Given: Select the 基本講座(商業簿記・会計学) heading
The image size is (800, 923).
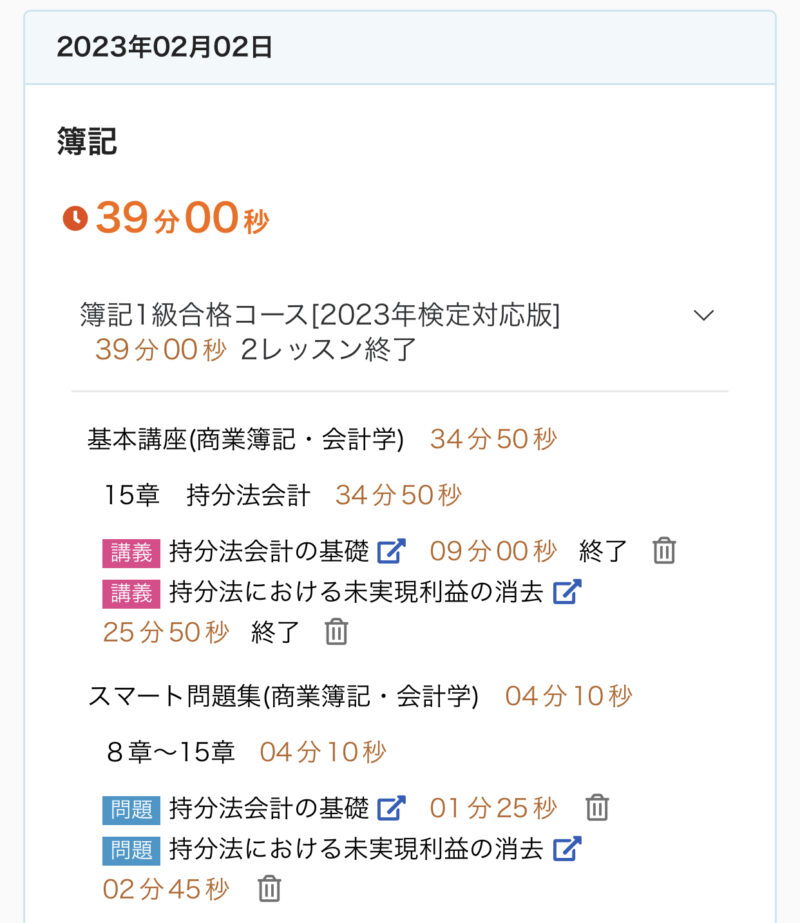Looking at the screenshot, I should click(x=245, y=439).
